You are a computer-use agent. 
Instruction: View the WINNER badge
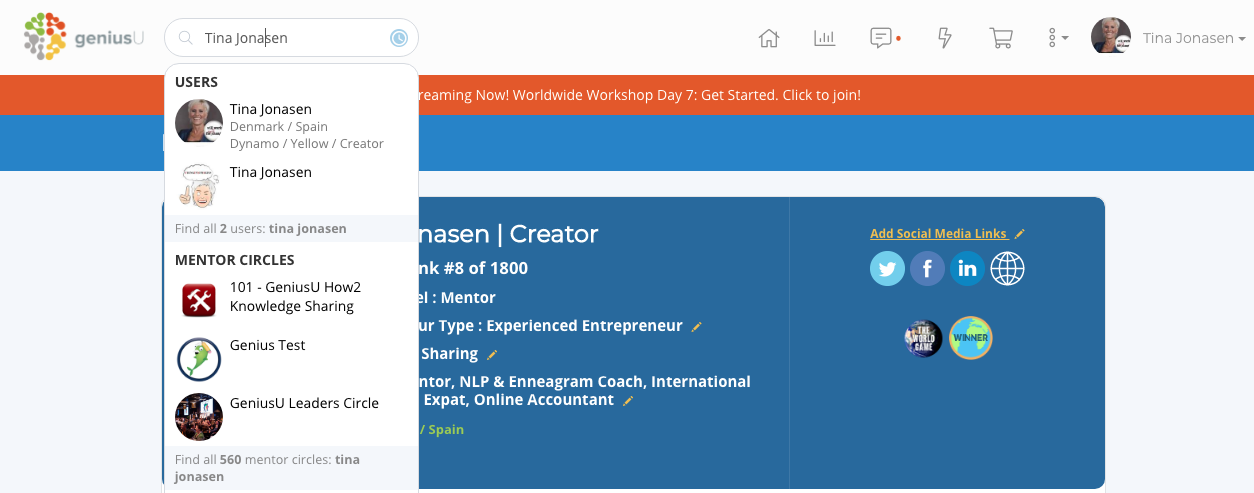point(970,338)
